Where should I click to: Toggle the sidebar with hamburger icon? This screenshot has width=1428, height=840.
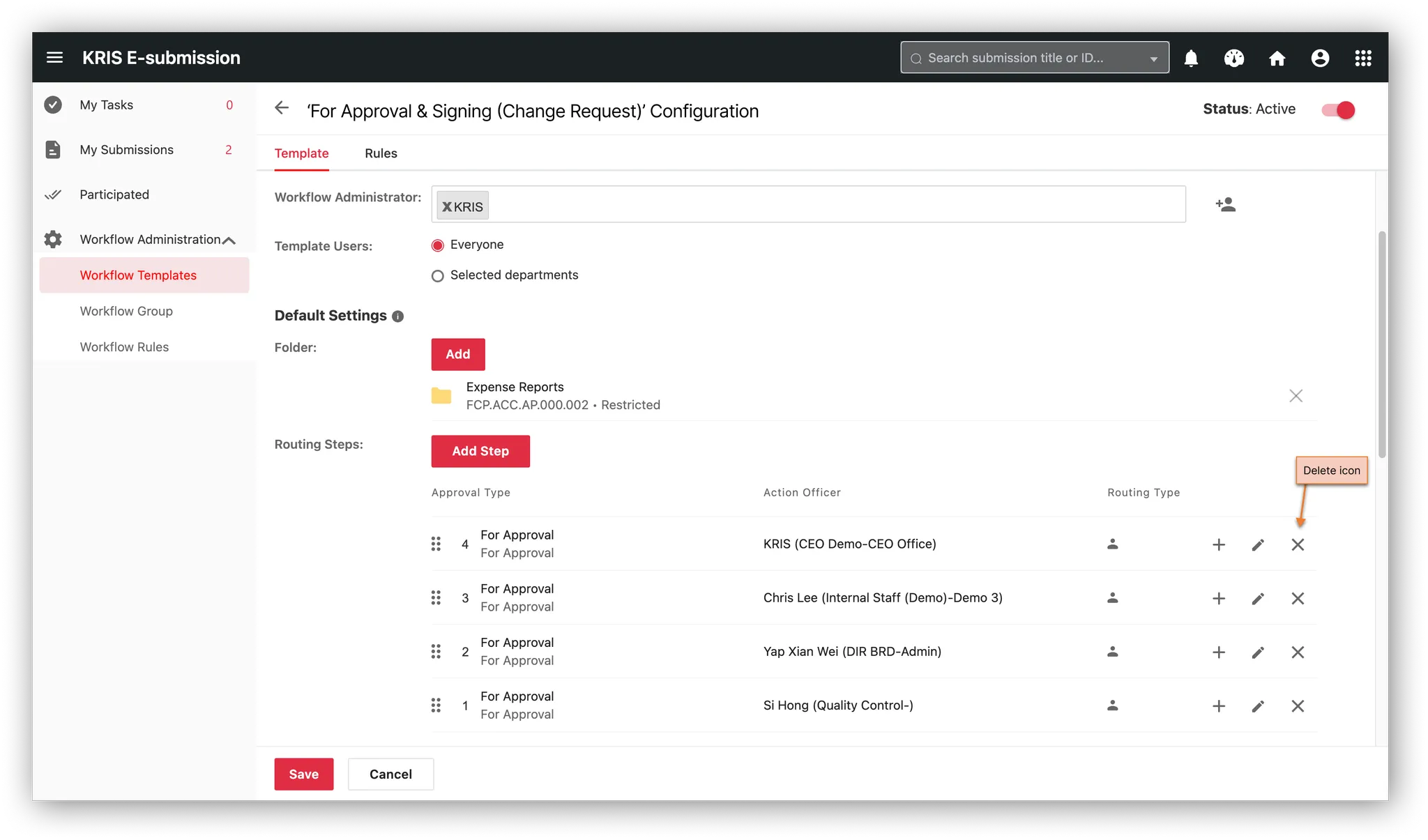click(x=54, y=57)
